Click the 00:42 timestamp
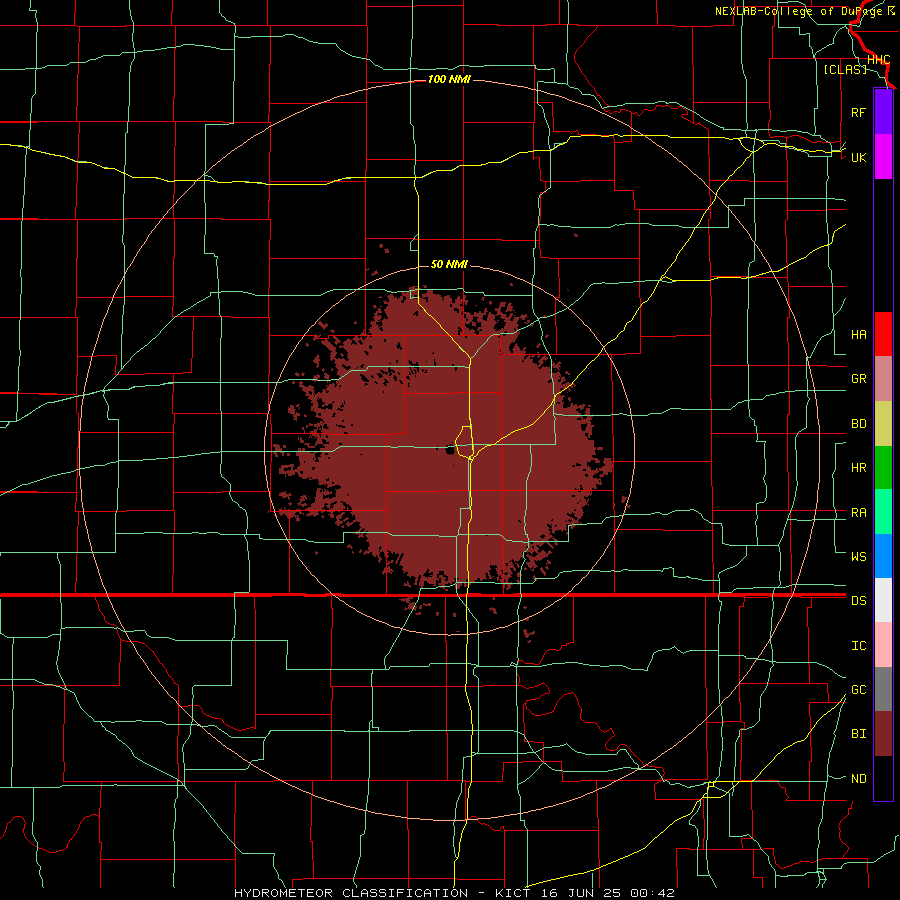This screenshot has height=900, width=900. tap(653, 893)
